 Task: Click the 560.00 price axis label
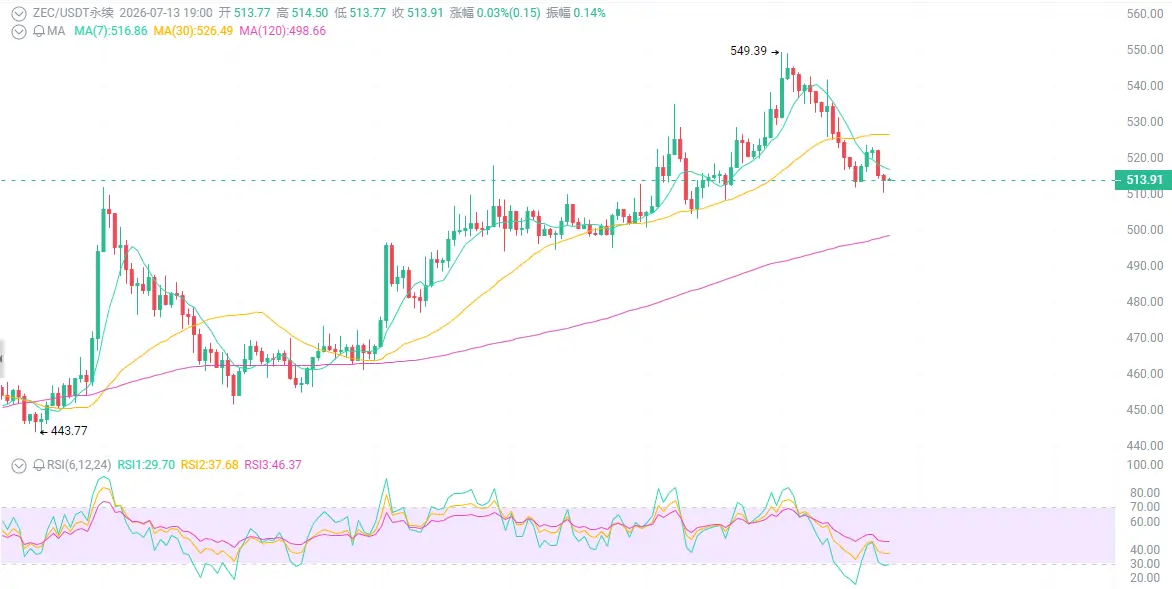coord(1145,13)
